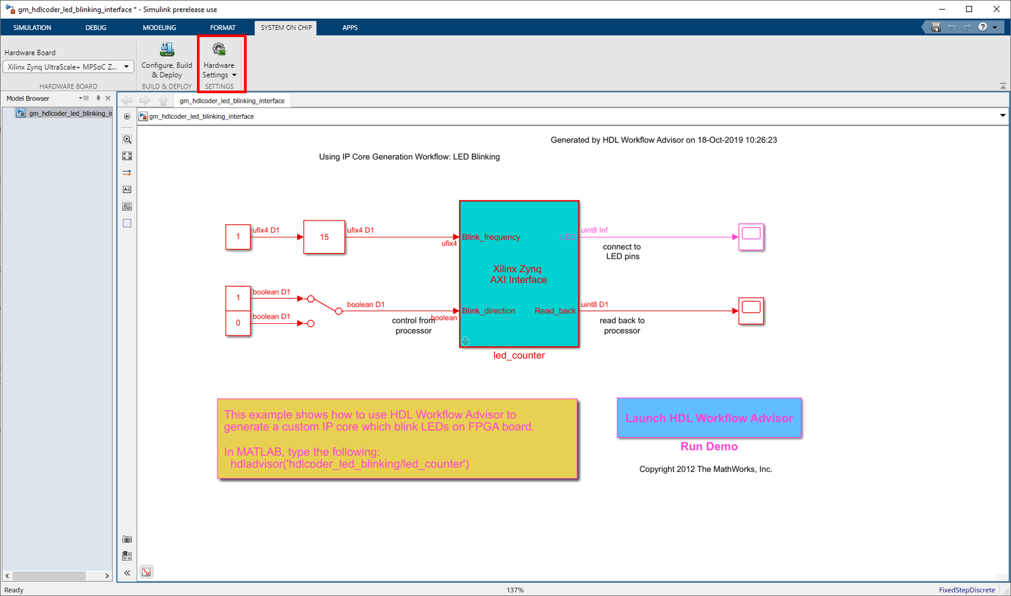Expand the breadcrumb path dropdown arrow
Viewport: 1011px width, 596px height.
tap(1003, 116)
